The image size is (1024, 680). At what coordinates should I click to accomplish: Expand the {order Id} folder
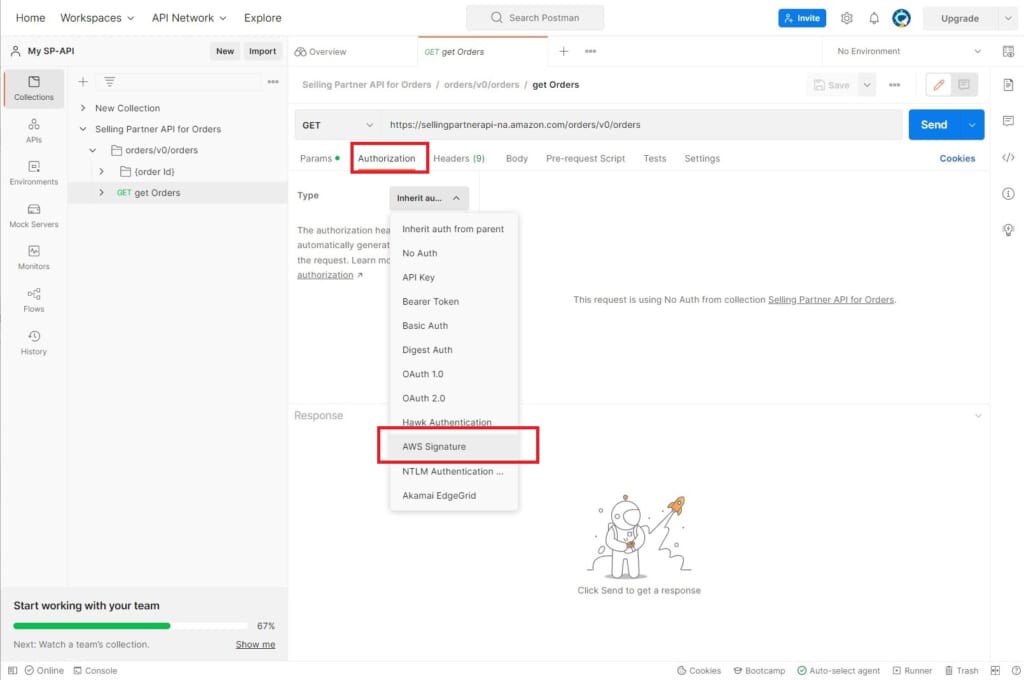tap(102, 171)
